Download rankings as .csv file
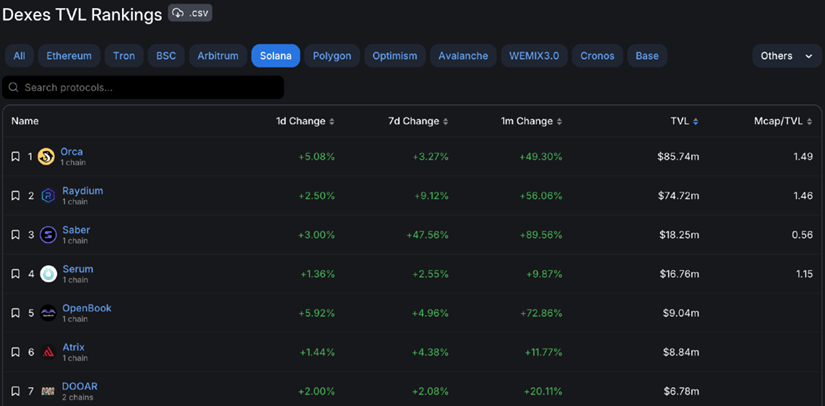The image size is (825, 406). (x=190, y=13)
